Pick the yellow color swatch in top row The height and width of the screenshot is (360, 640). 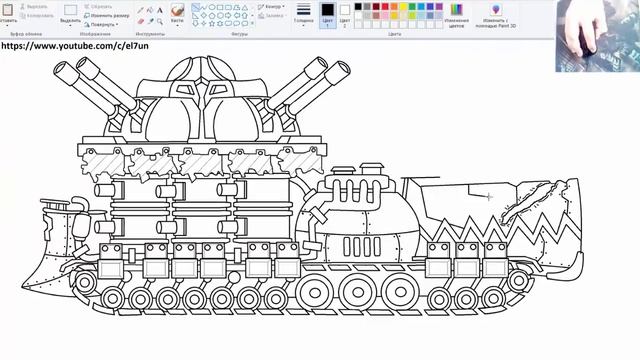[403, 7]
